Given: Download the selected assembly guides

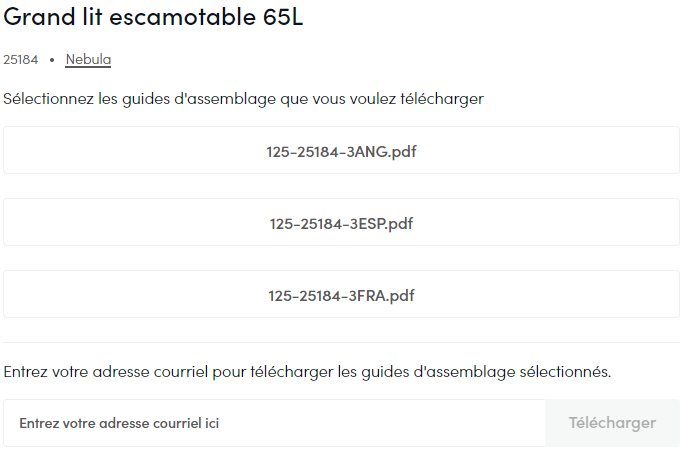Looking at the screenshot, I should coord(612,423).
